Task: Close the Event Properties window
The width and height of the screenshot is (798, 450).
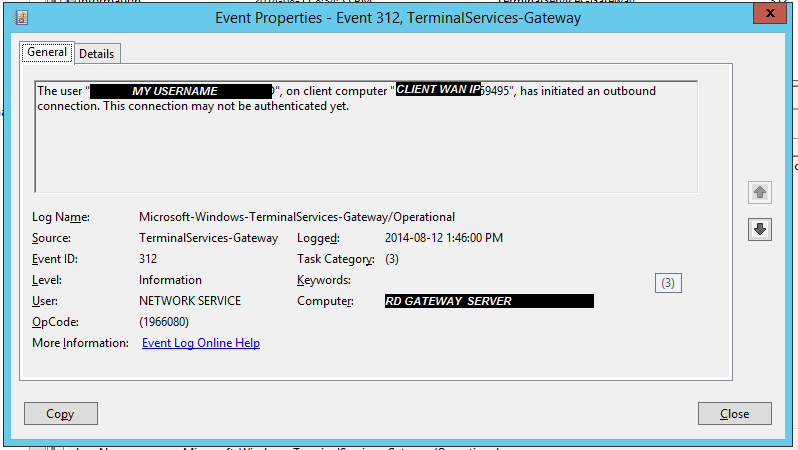Action: pos(770,13)
